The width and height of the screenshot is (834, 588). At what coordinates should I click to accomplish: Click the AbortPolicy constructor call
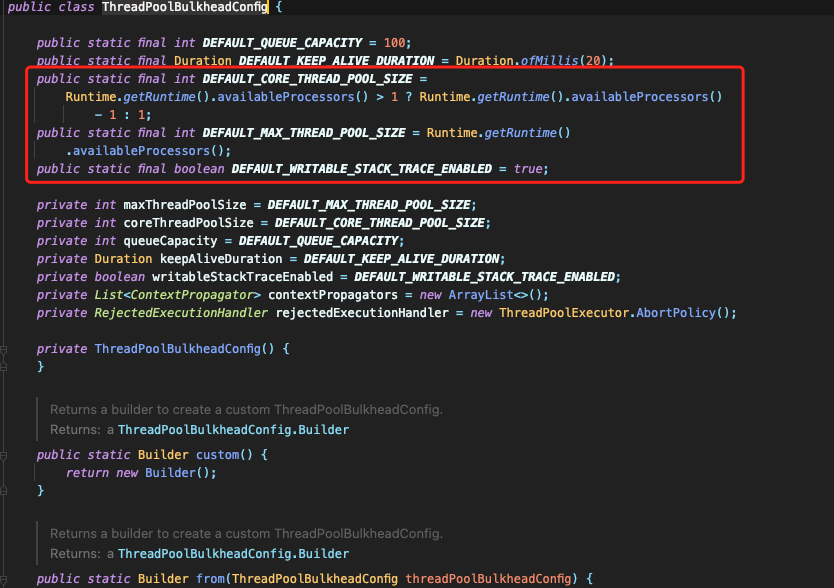(676, 313)
